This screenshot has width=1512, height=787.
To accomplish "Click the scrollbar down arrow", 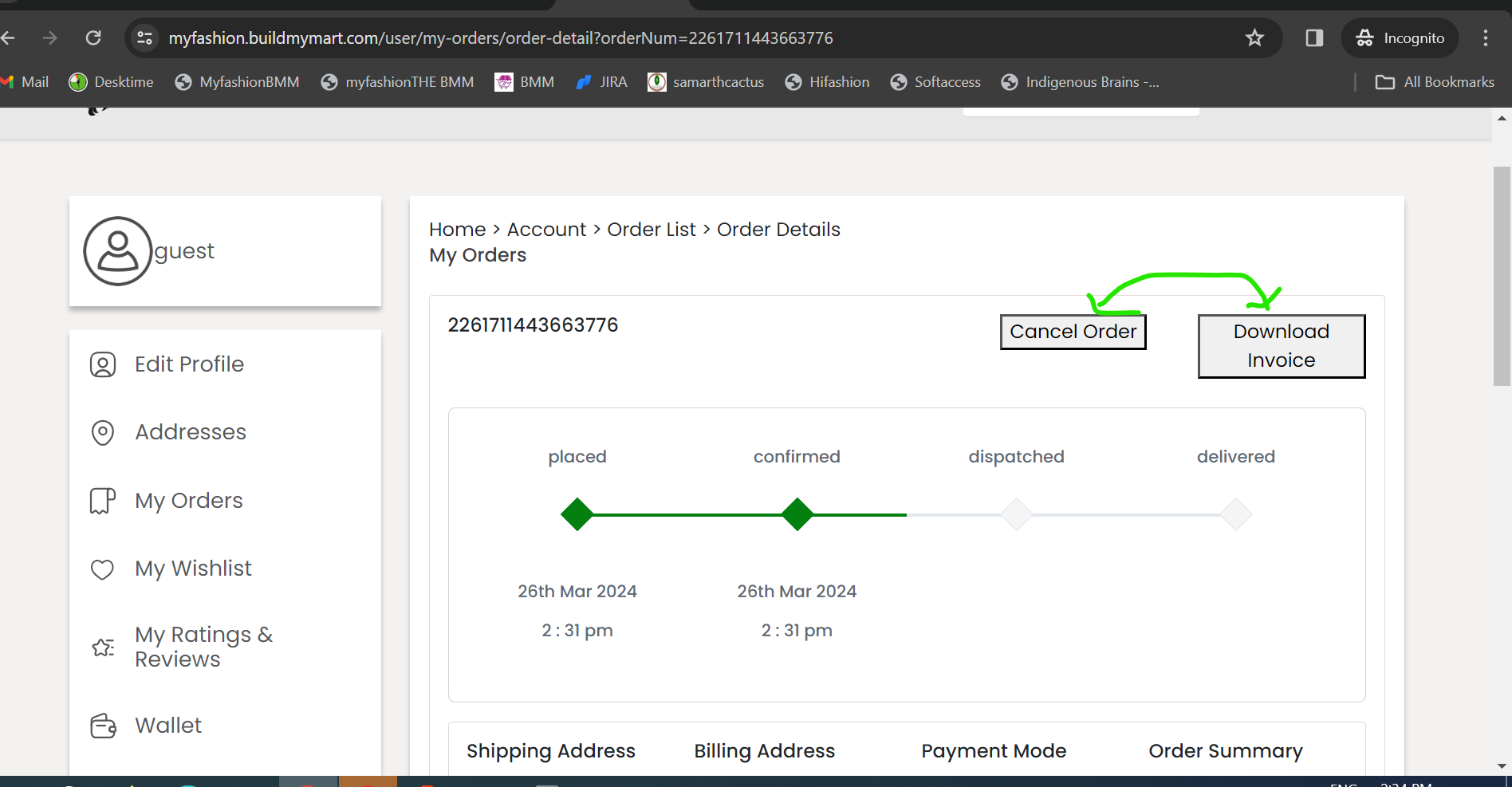I will tap(1502, 766).
